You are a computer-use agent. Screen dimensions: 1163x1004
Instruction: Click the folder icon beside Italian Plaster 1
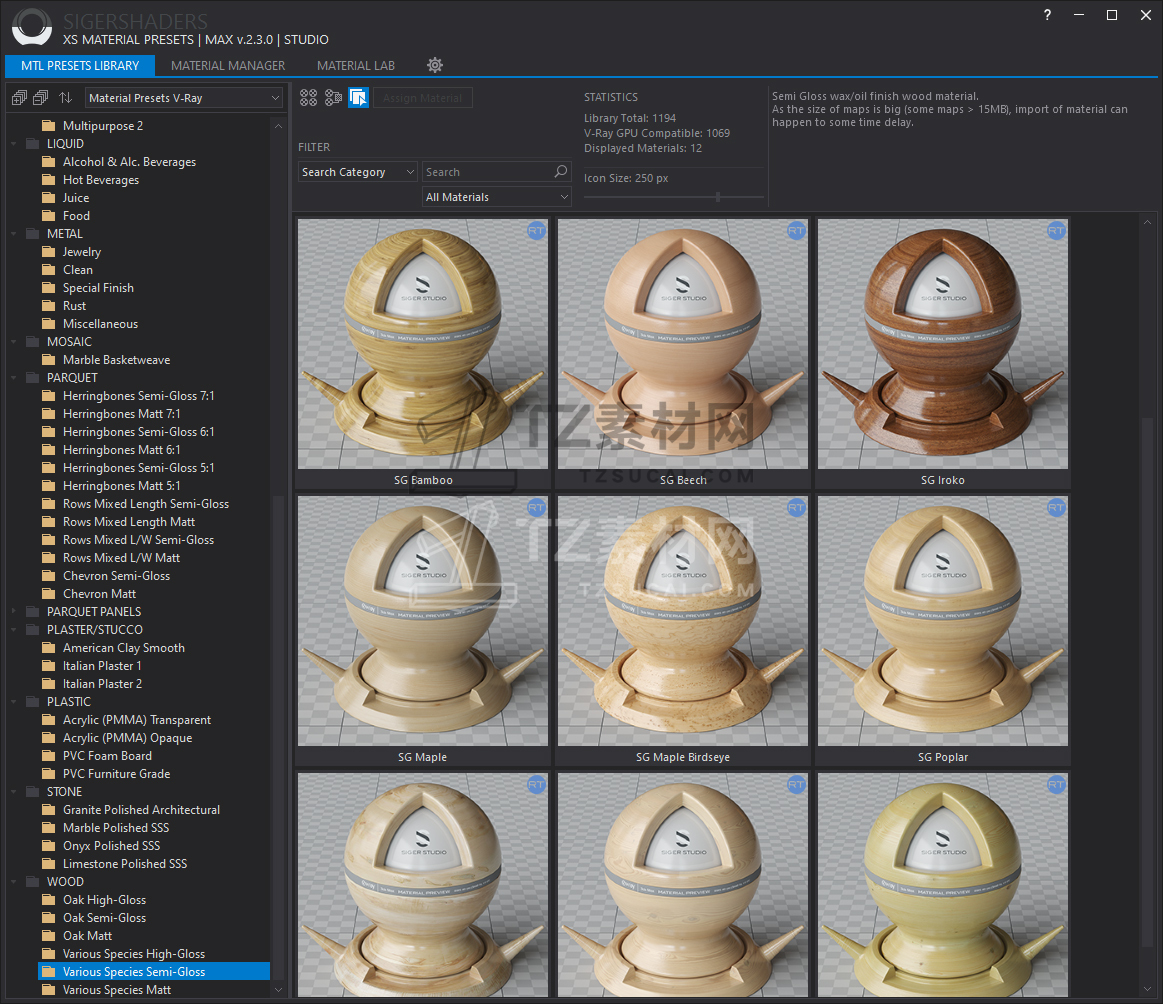coord(49,665)
